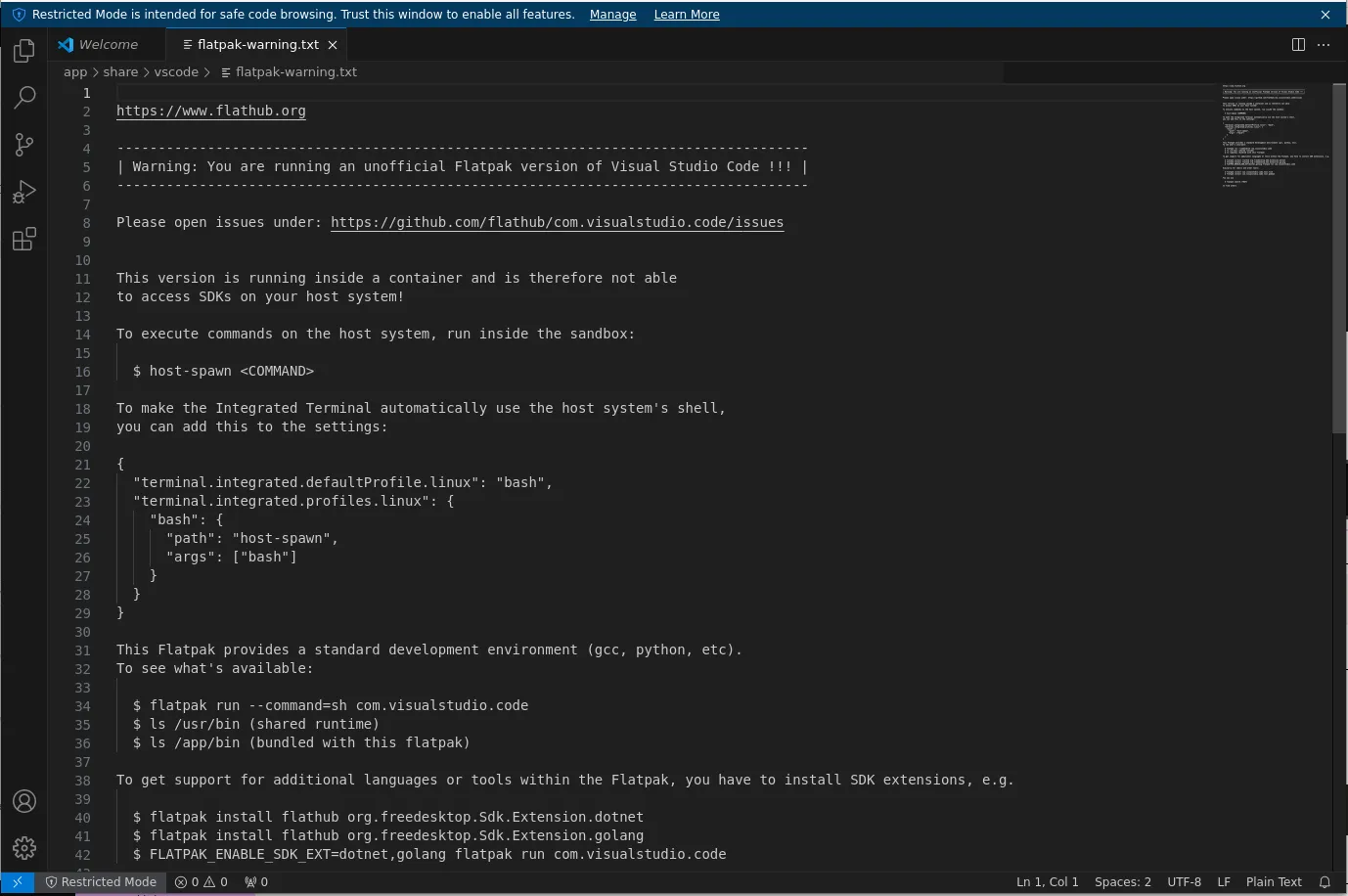Open the Search view in activity bar
Image resolution: width=1348 pixels, height=896 pixels.
(24, 98)
